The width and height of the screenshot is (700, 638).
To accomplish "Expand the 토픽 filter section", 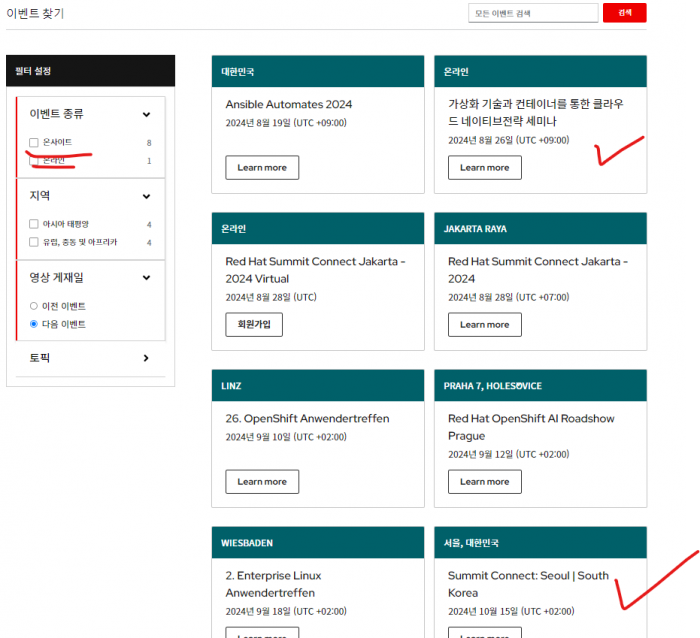I will pos(146,358).
